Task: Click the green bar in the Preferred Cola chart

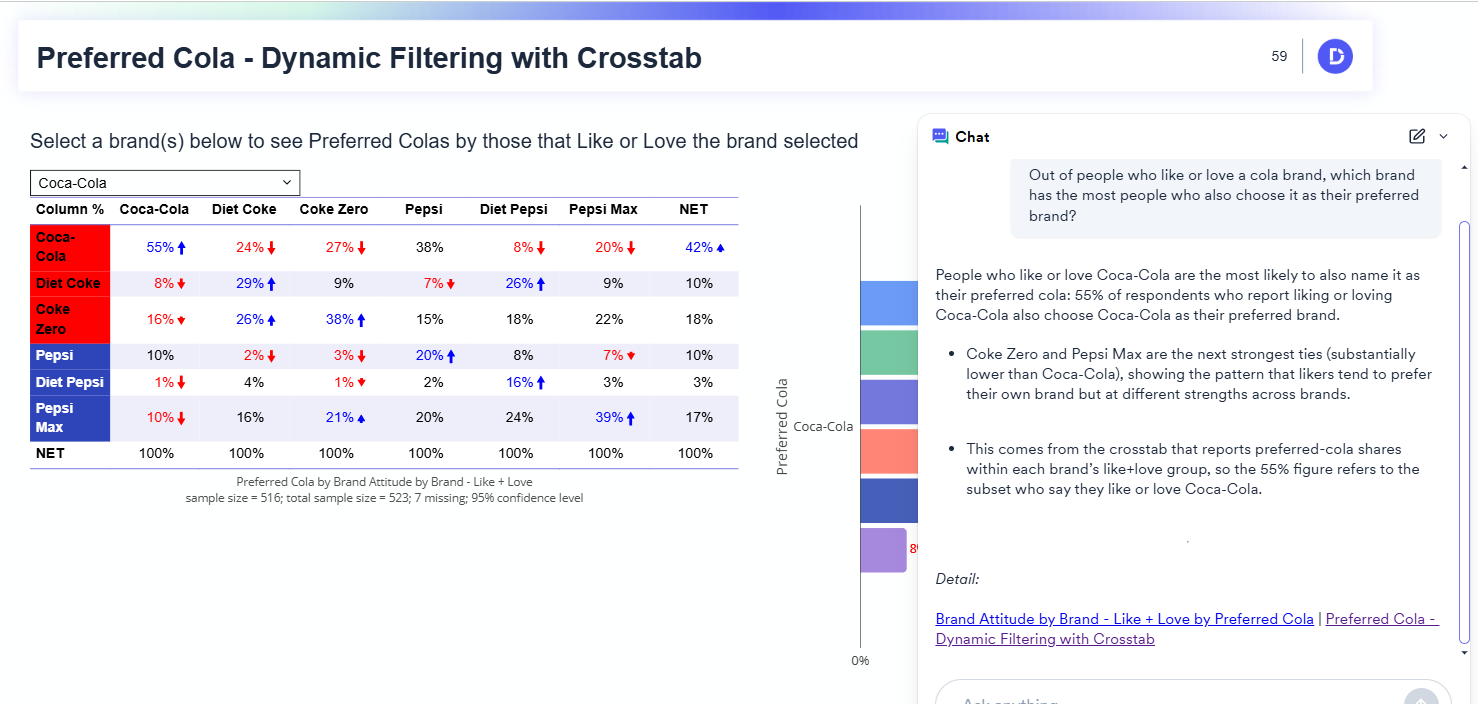Action: (890, 352)
